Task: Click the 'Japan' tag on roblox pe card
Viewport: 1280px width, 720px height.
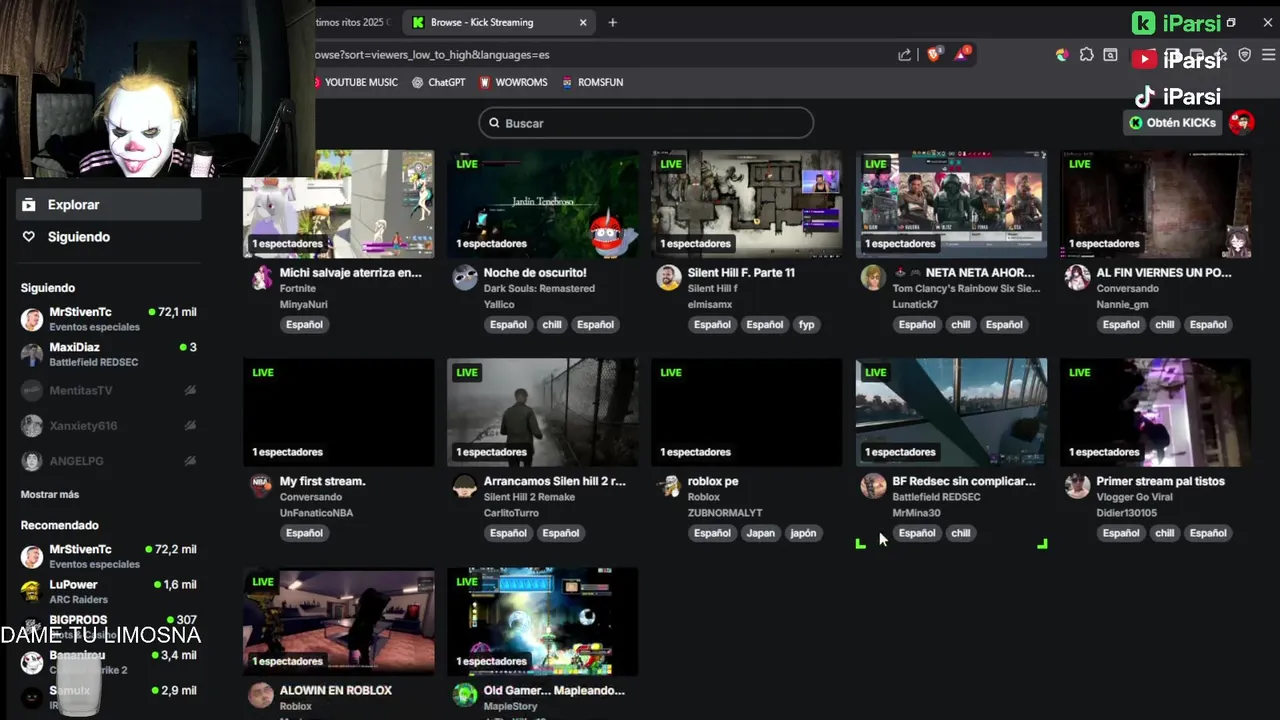Action: (761, 533)
